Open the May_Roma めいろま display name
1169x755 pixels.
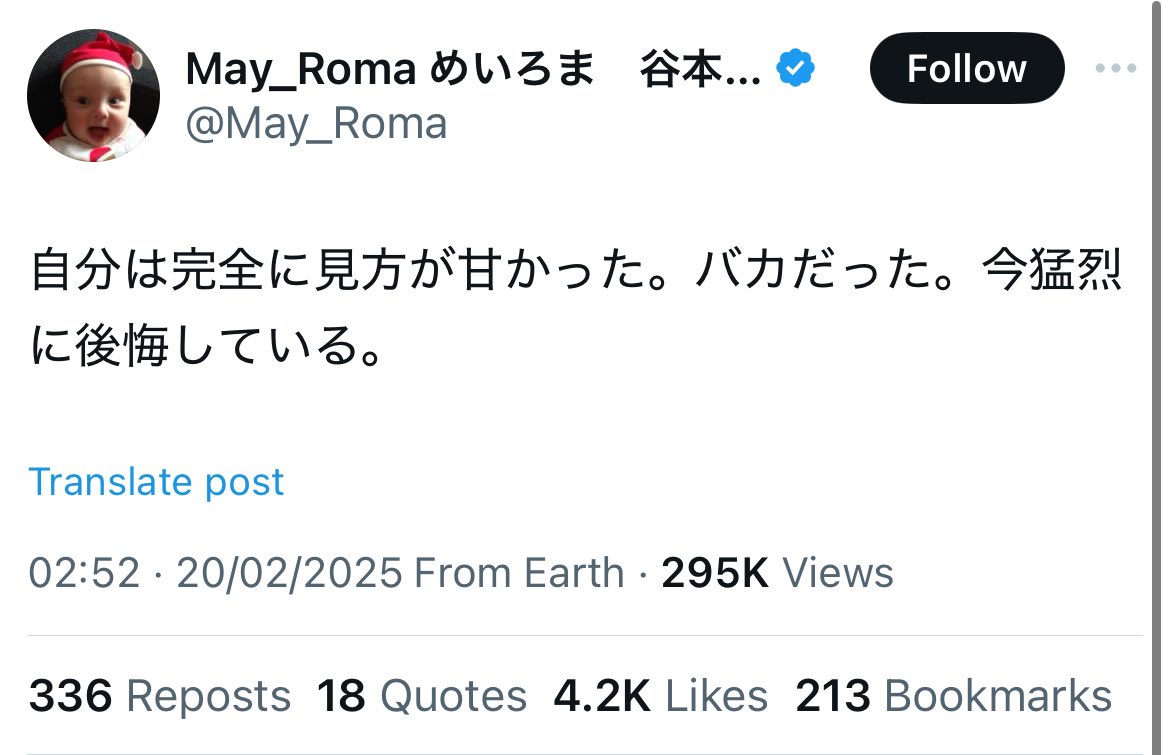(x=390, y=69)
